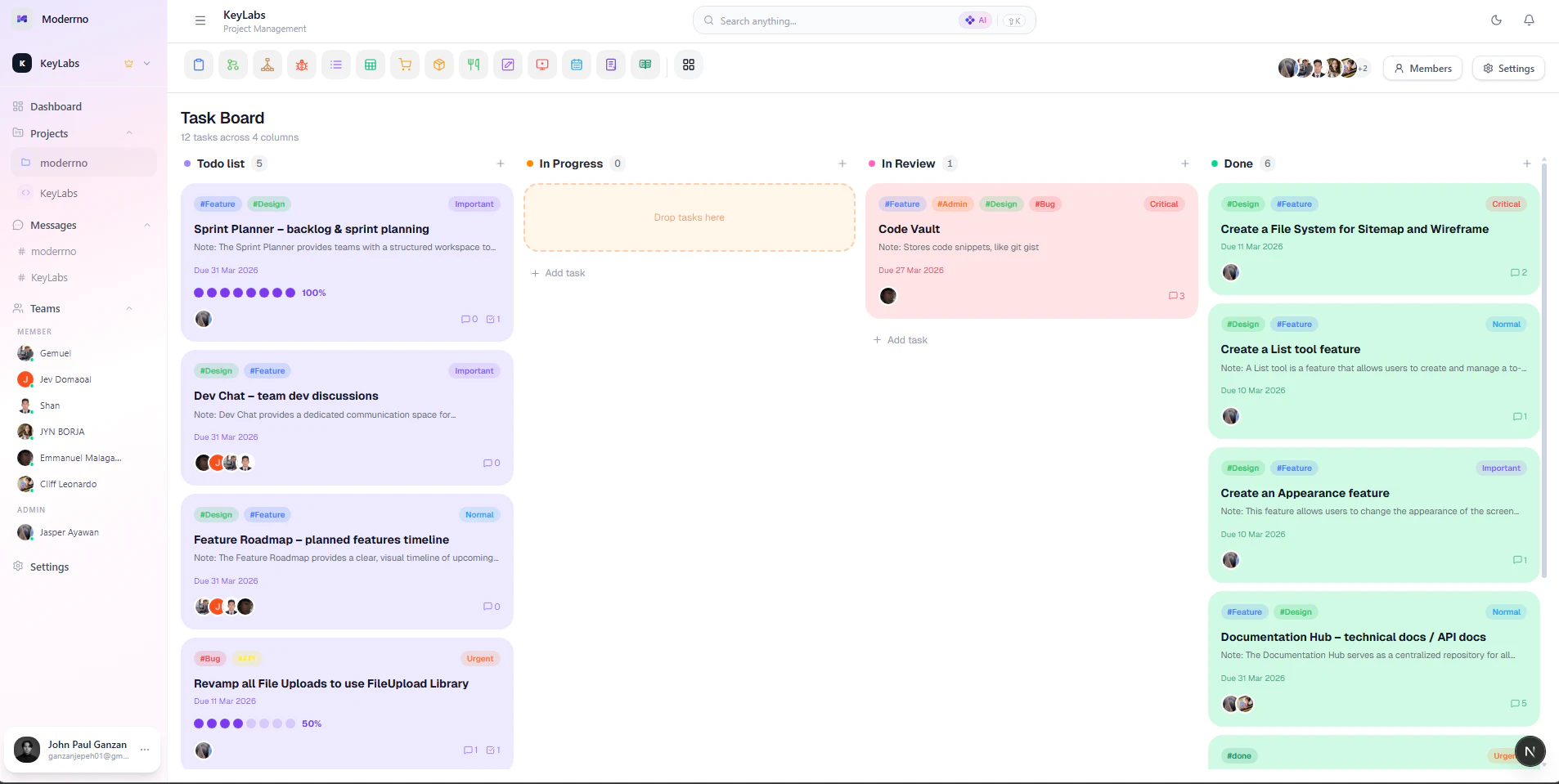This screenshot has width=1559, height=784.
Task: Click the Members button
Action: [x=1422, y=69]
